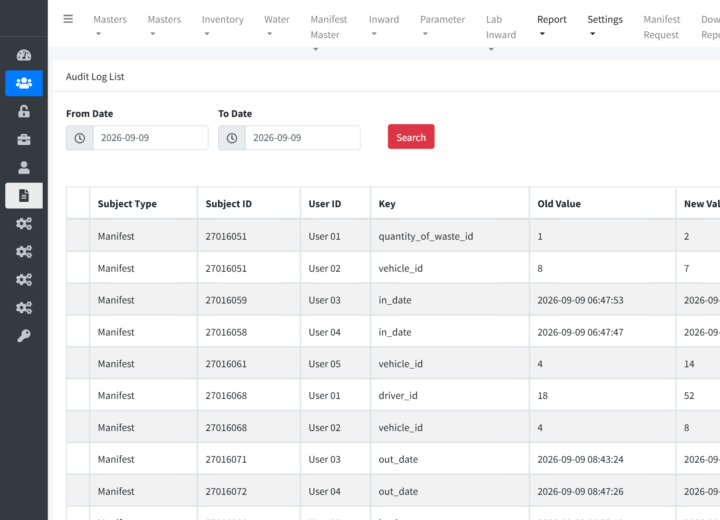This screenshot has height=520, width=720.
Task: Open the dashboard speedometer icon
Action: 24,55
